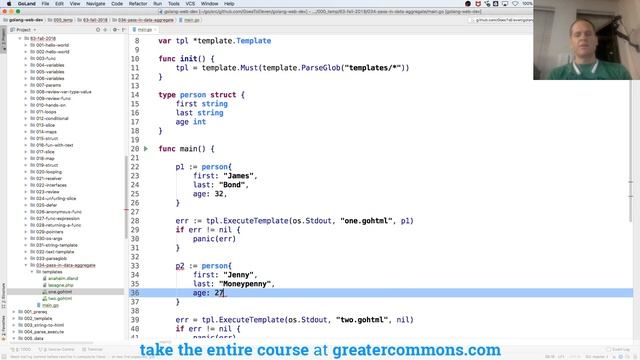Click the main.go file icon in the breadcrumb bar
This screenshot has height=360, width=640.
tap(181, 20)
